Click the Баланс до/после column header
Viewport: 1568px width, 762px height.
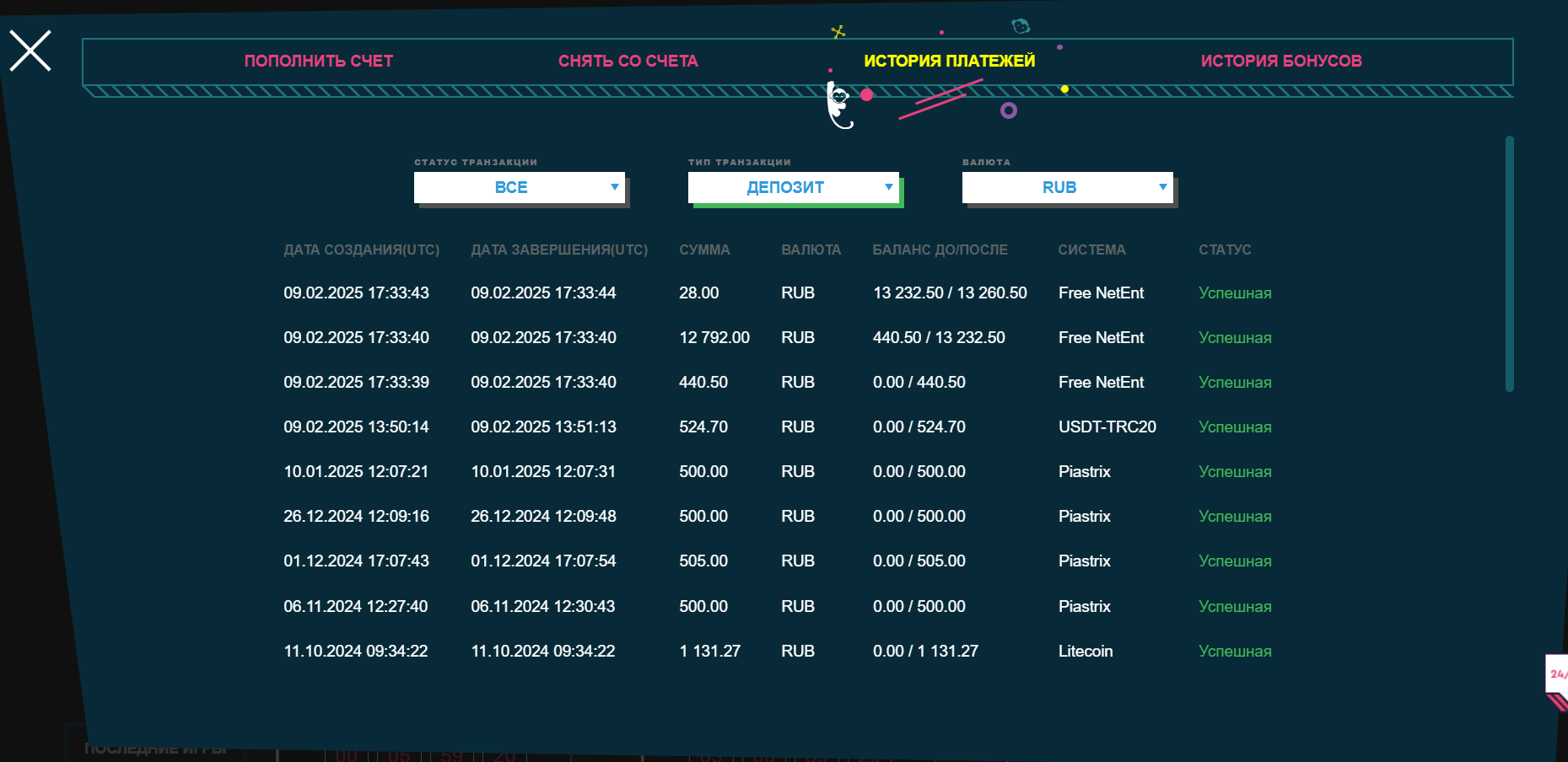click(x=940, y=250)
